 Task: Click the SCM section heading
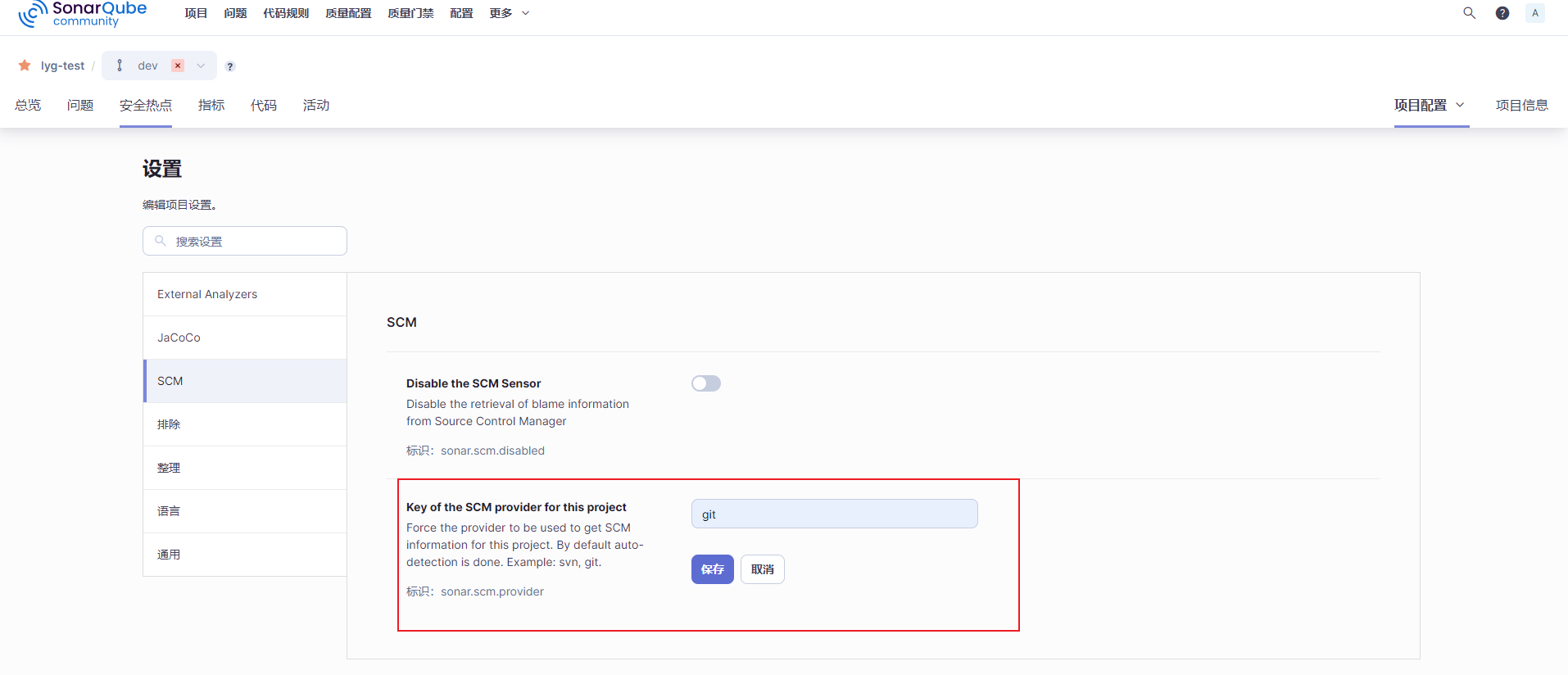click(x=401, y=322)
